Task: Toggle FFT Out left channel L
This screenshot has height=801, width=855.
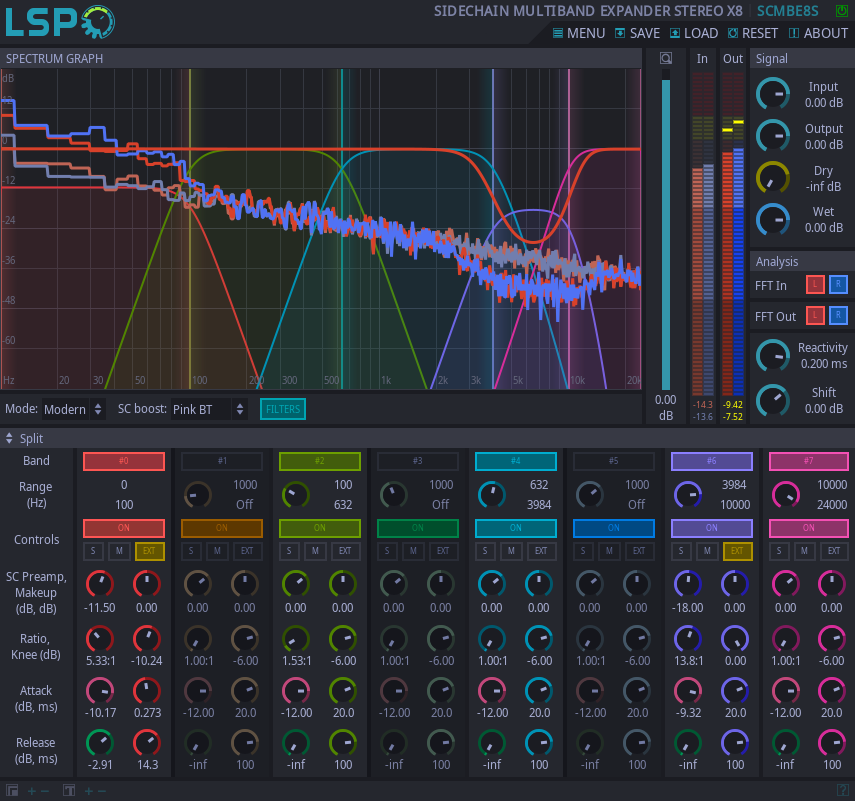Action: 815,315
